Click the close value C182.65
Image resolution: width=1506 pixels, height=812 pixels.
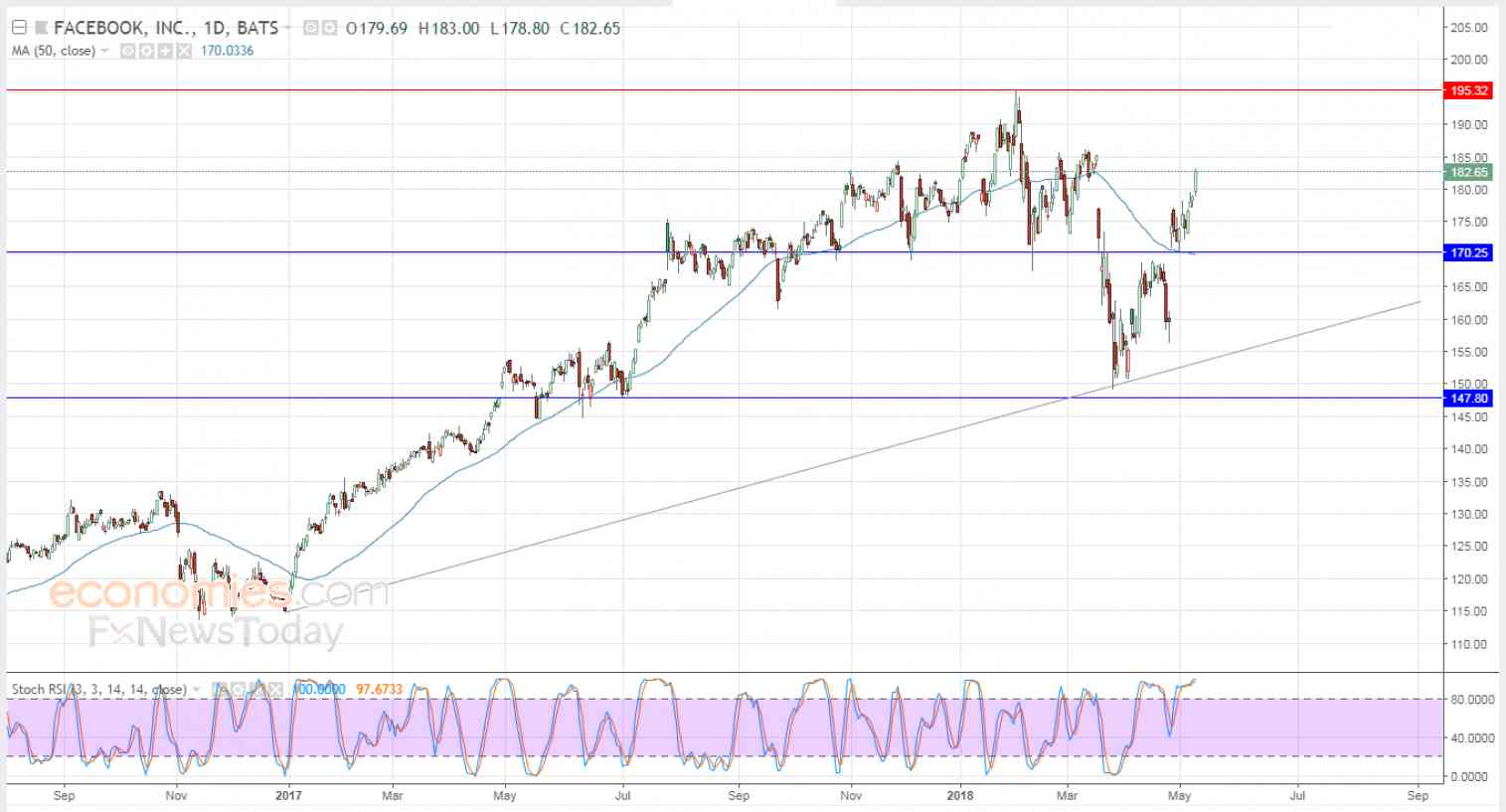(x=590, y=28)
